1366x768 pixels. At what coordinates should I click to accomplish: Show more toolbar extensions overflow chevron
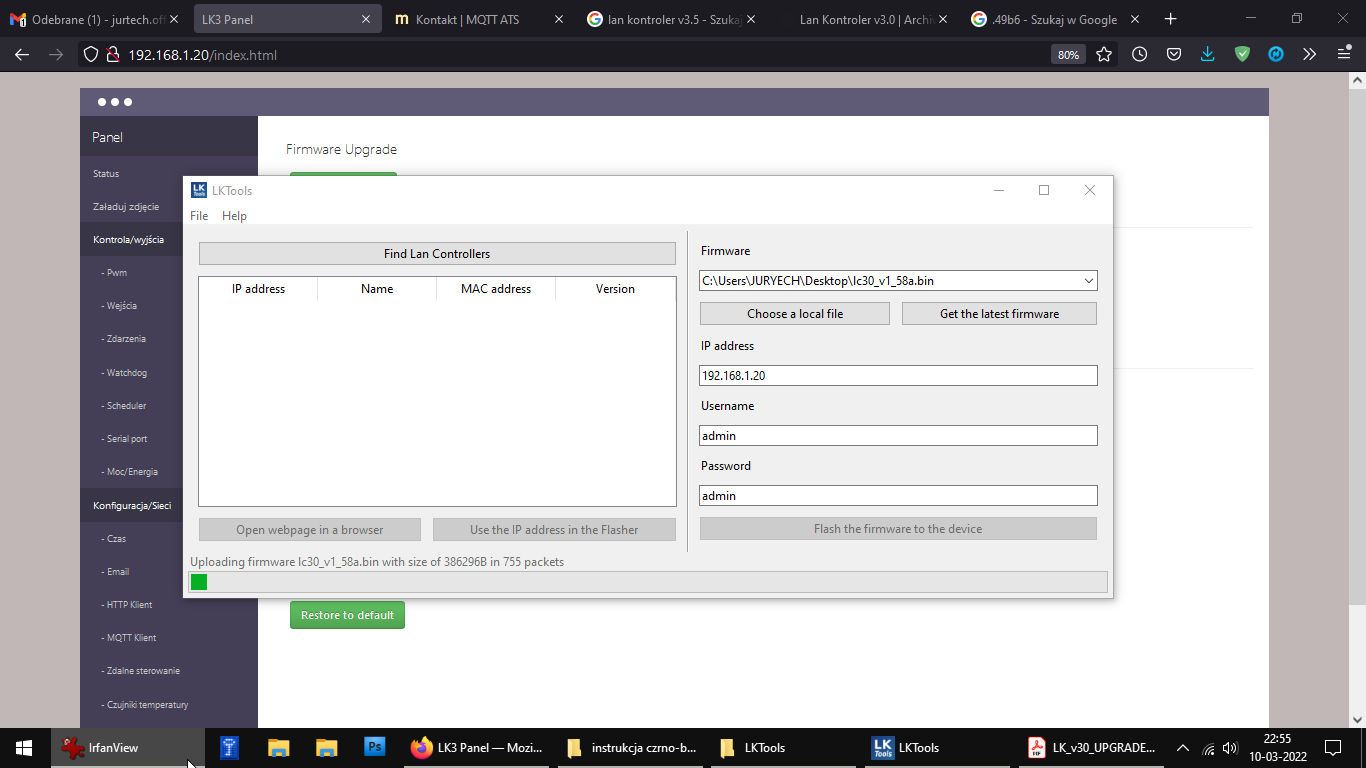tap(1309, 55)
